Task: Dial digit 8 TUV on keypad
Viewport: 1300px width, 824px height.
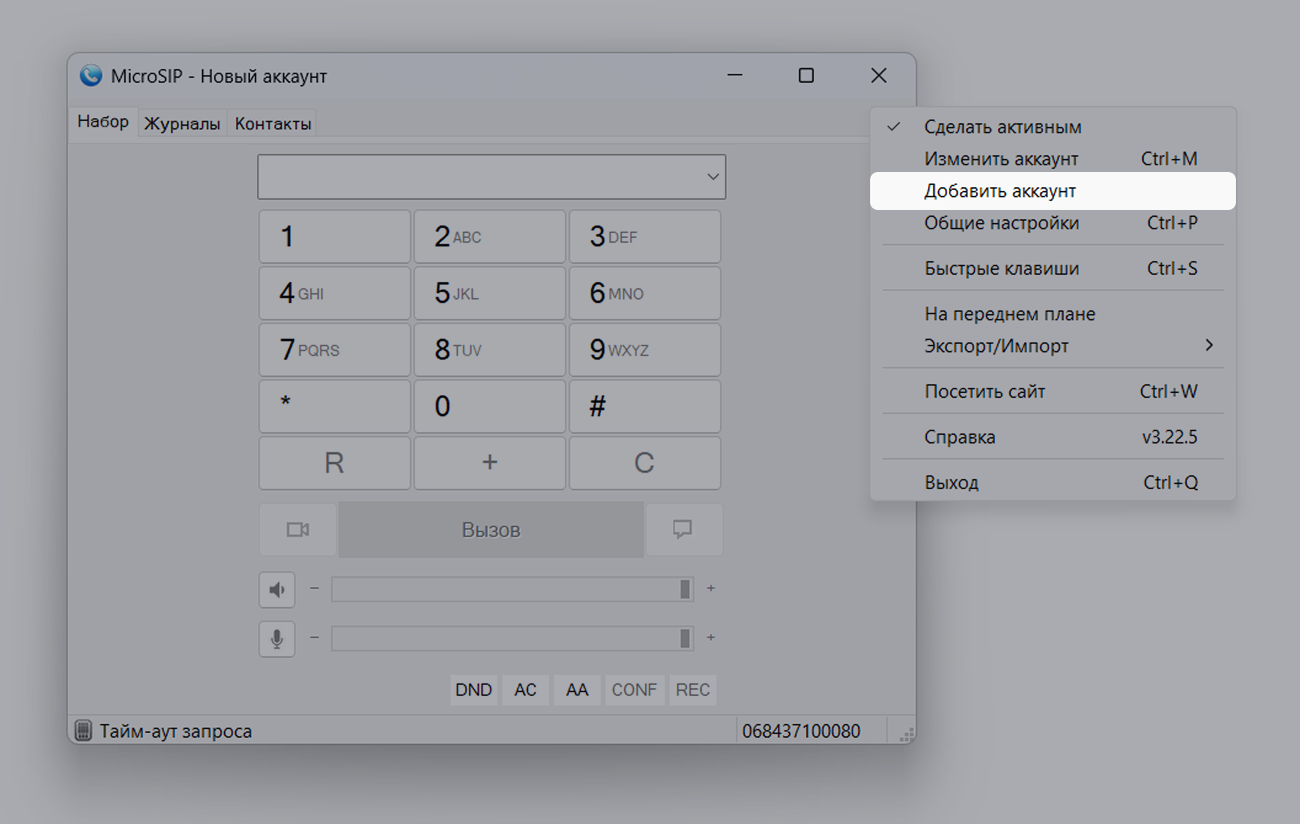Action: [x=490, y=350]
